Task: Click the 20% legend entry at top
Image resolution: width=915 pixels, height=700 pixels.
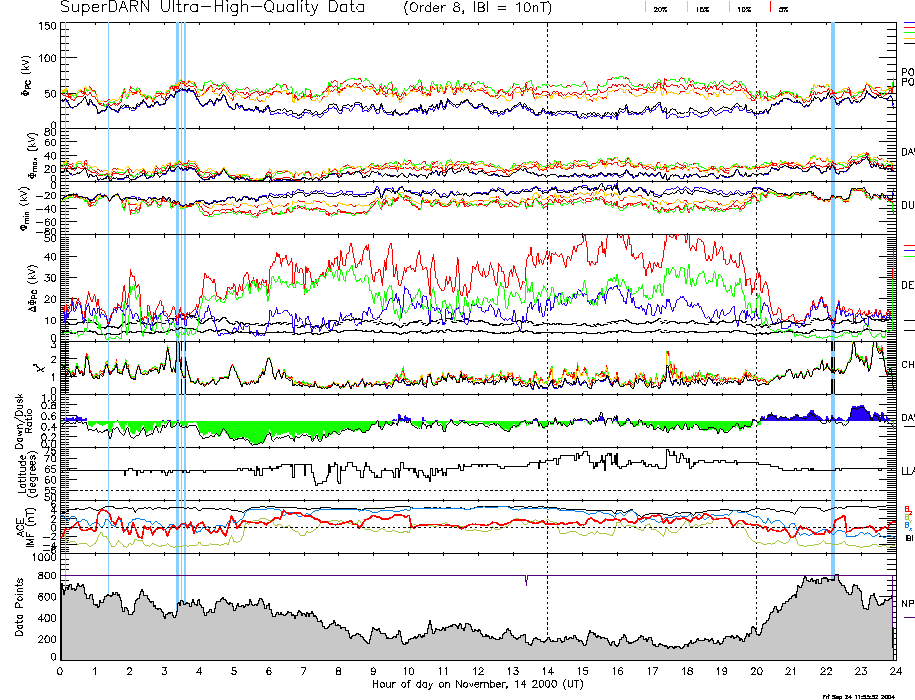Action: click(660, 8)
